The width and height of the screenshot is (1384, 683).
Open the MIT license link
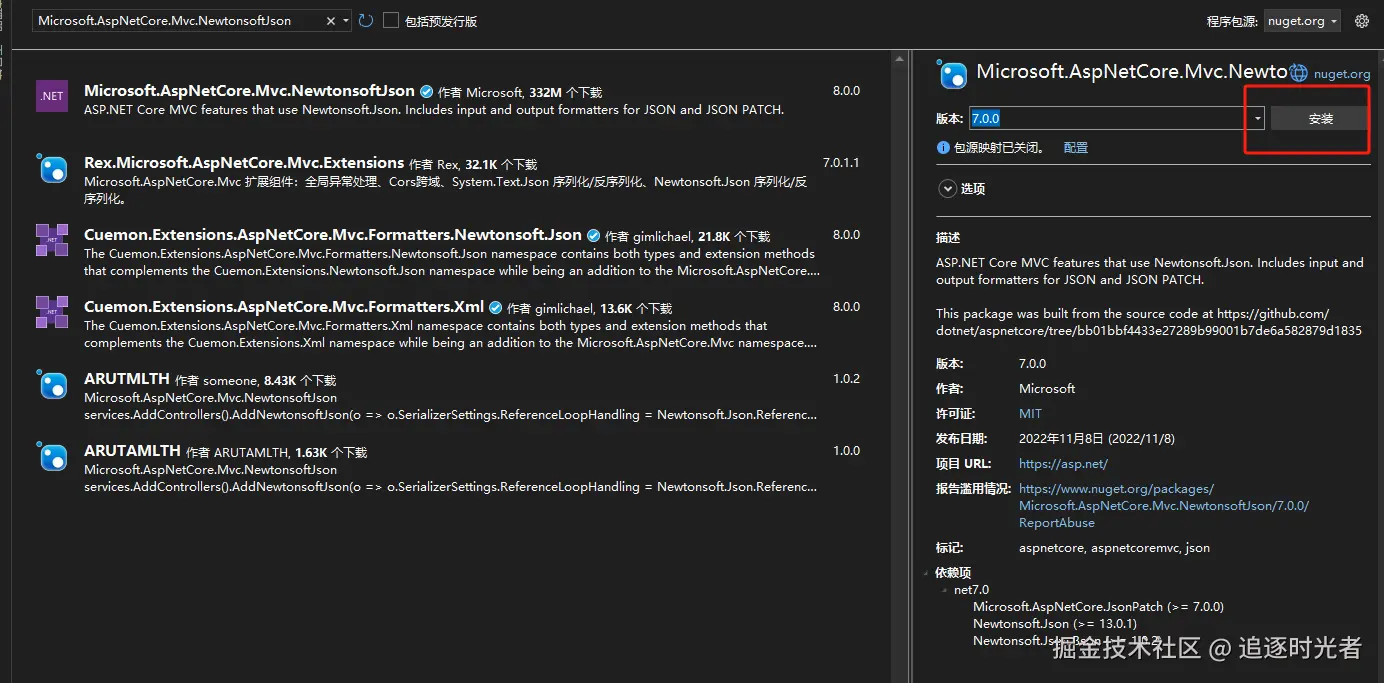coord(1030,413)
